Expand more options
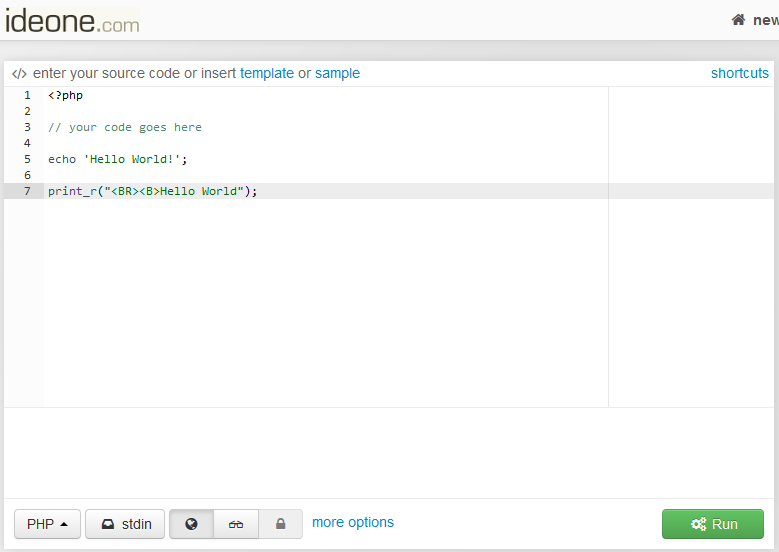This screenshot has height=552, width=779. click(x=352, y=522)
